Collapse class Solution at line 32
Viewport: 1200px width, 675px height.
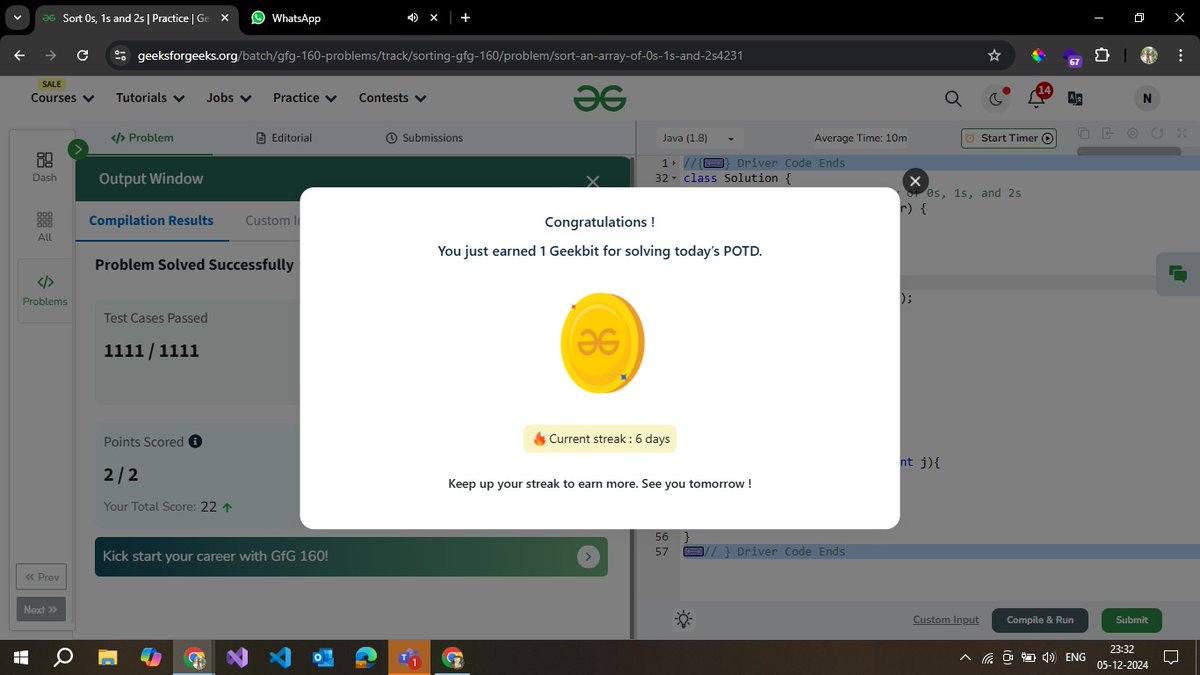tap(674, 178)
